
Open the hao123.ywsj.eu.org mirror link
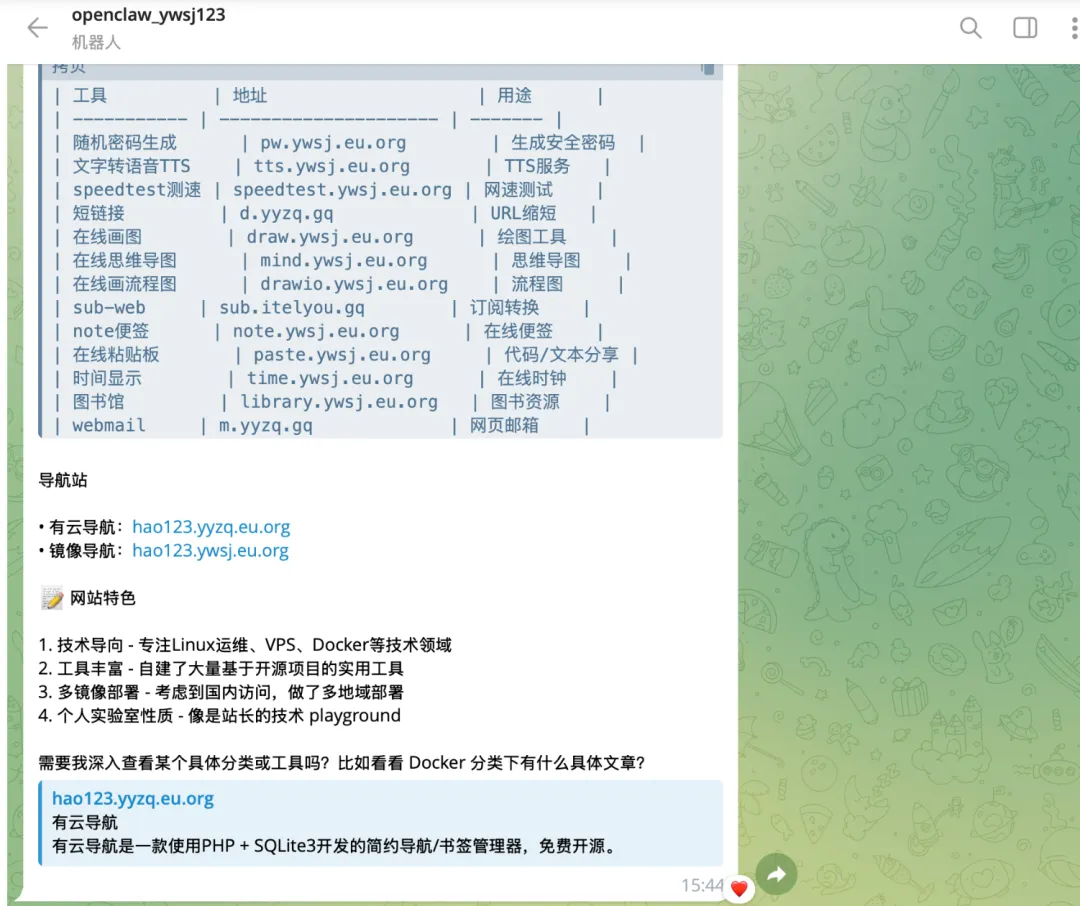pos(210,550)
